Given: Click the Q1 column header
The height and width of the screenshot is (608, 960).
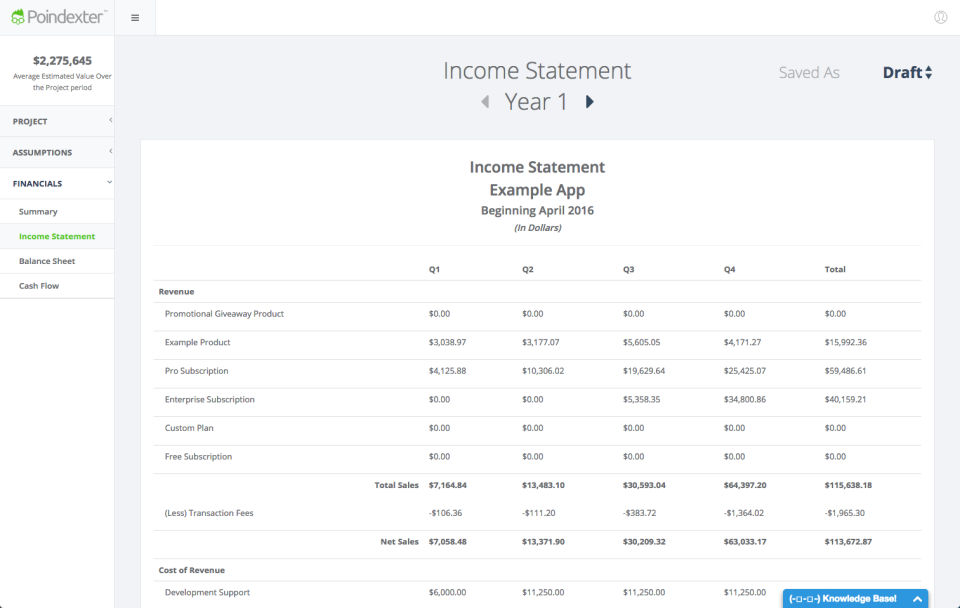Looking at the screenshot, I should 434,269.
